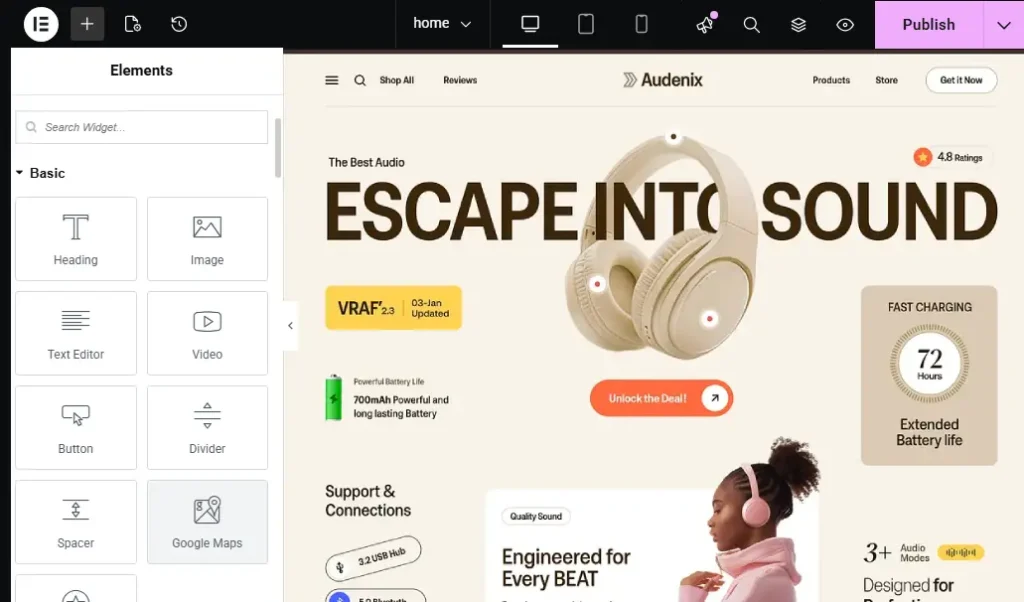The height and width of the screenshot is (602, 1024).
Task: Switch to tablet responsive view
Action: 586,24
